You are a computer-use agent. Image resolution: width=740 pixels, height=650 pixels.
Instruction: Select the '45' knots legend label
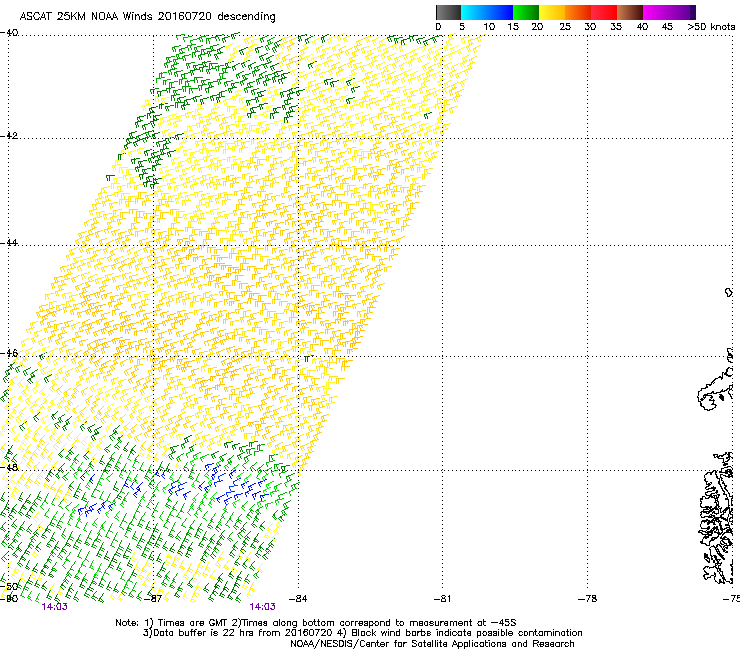click(667, 27)
